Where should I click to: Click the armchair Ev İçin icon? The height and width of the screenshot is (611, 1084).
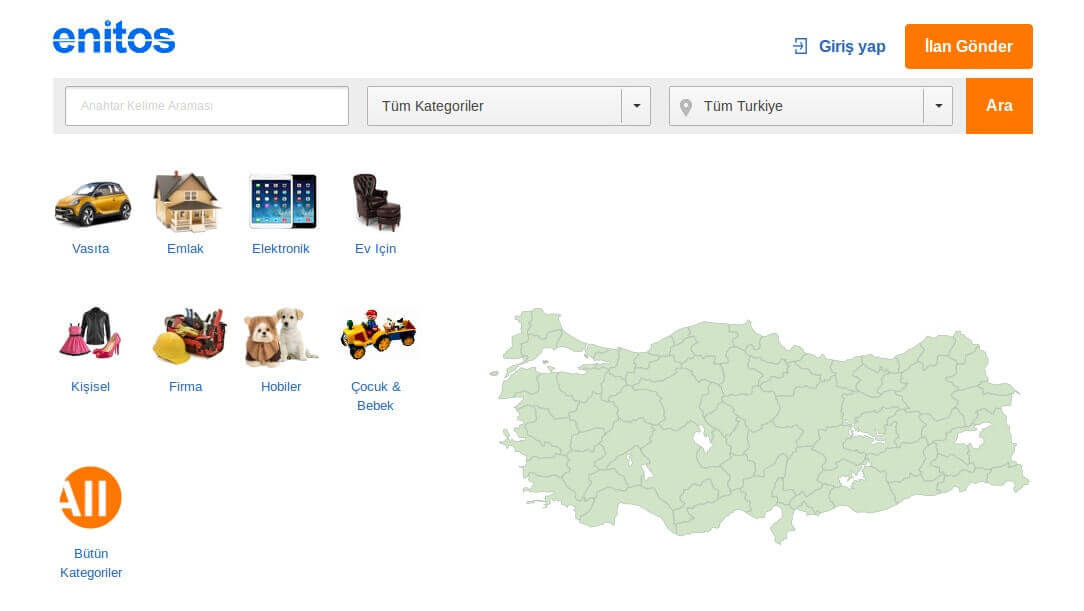coord(376,202)
